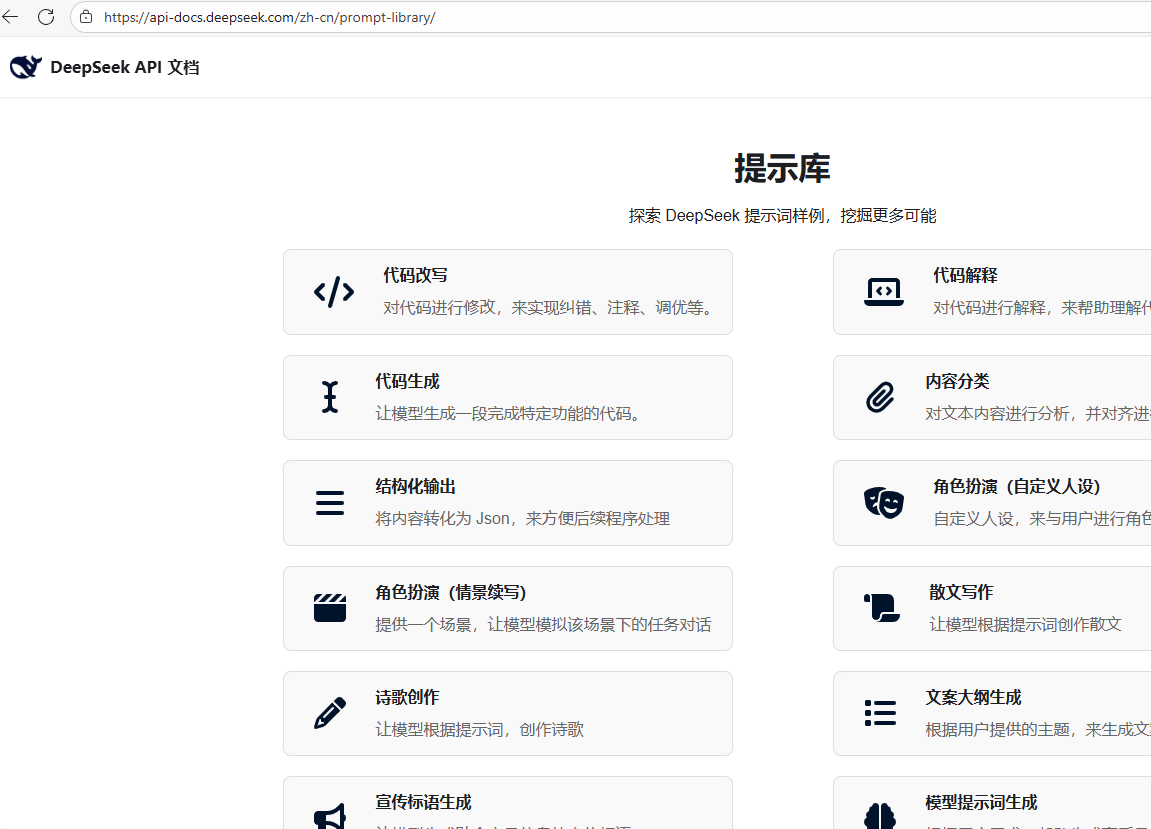Viewport: 1151px width, 829px height.
Task: Click the description 提供一个场景，让模型模拟该场景下的任务对话
Action: click(x=543, y=624)
